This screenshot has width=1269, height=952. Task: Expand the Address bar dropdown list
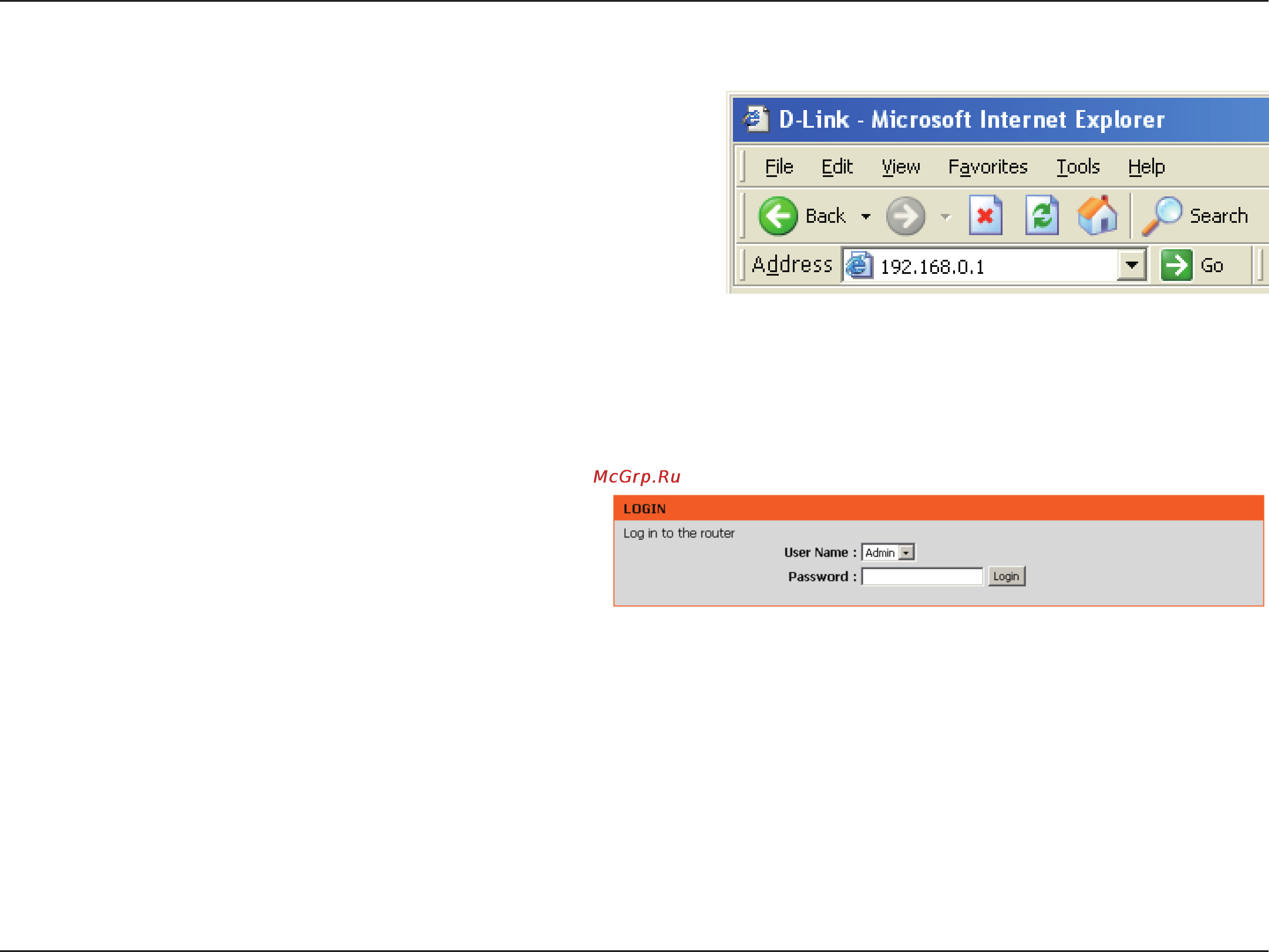pyautogui.click(x=1131, y=266)
